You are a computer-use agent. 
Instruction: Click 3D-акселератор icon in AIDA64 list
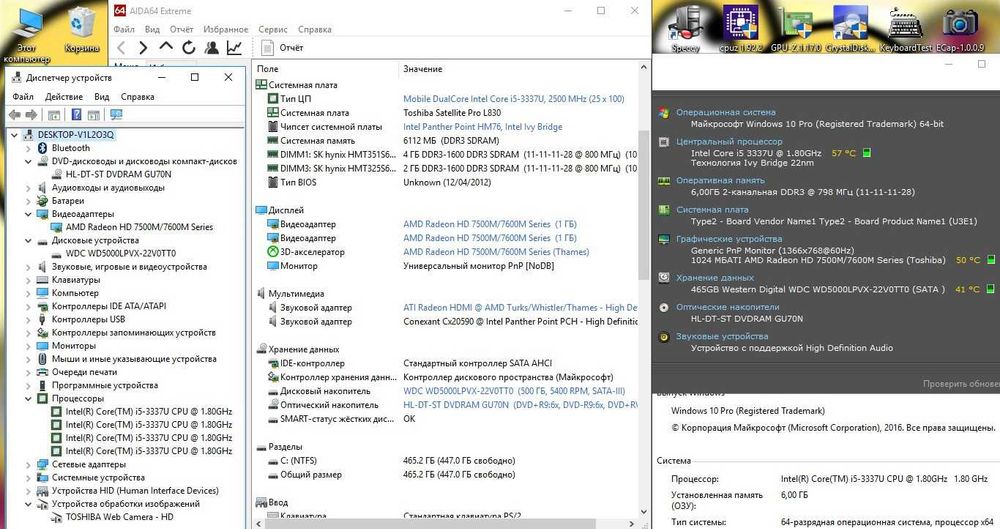point(273,252)
